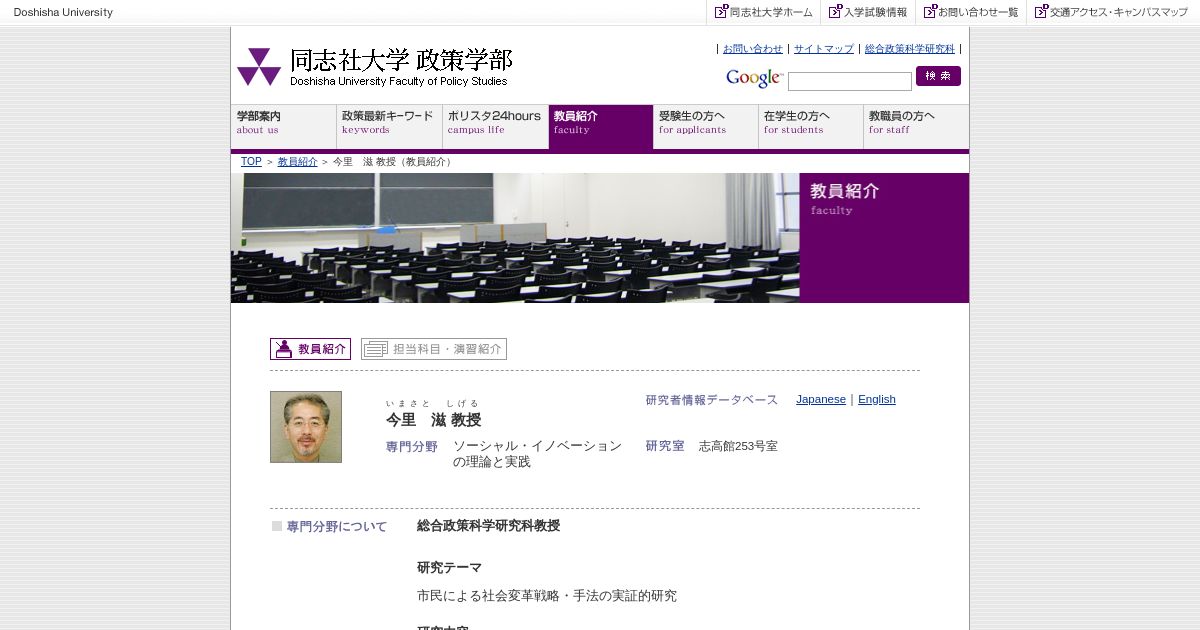Select the 教員紹介 faculty menu tab
This screenshot has height=630, width=1200.
(x=601, y=127)
